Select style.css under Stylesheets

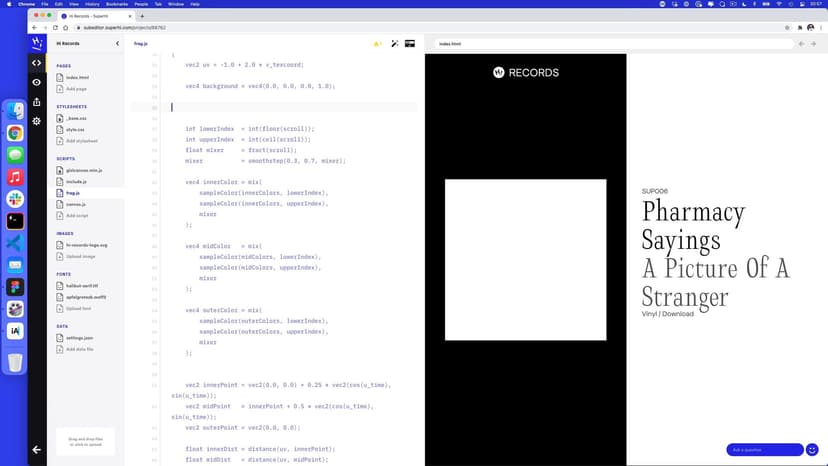(75, 129)
